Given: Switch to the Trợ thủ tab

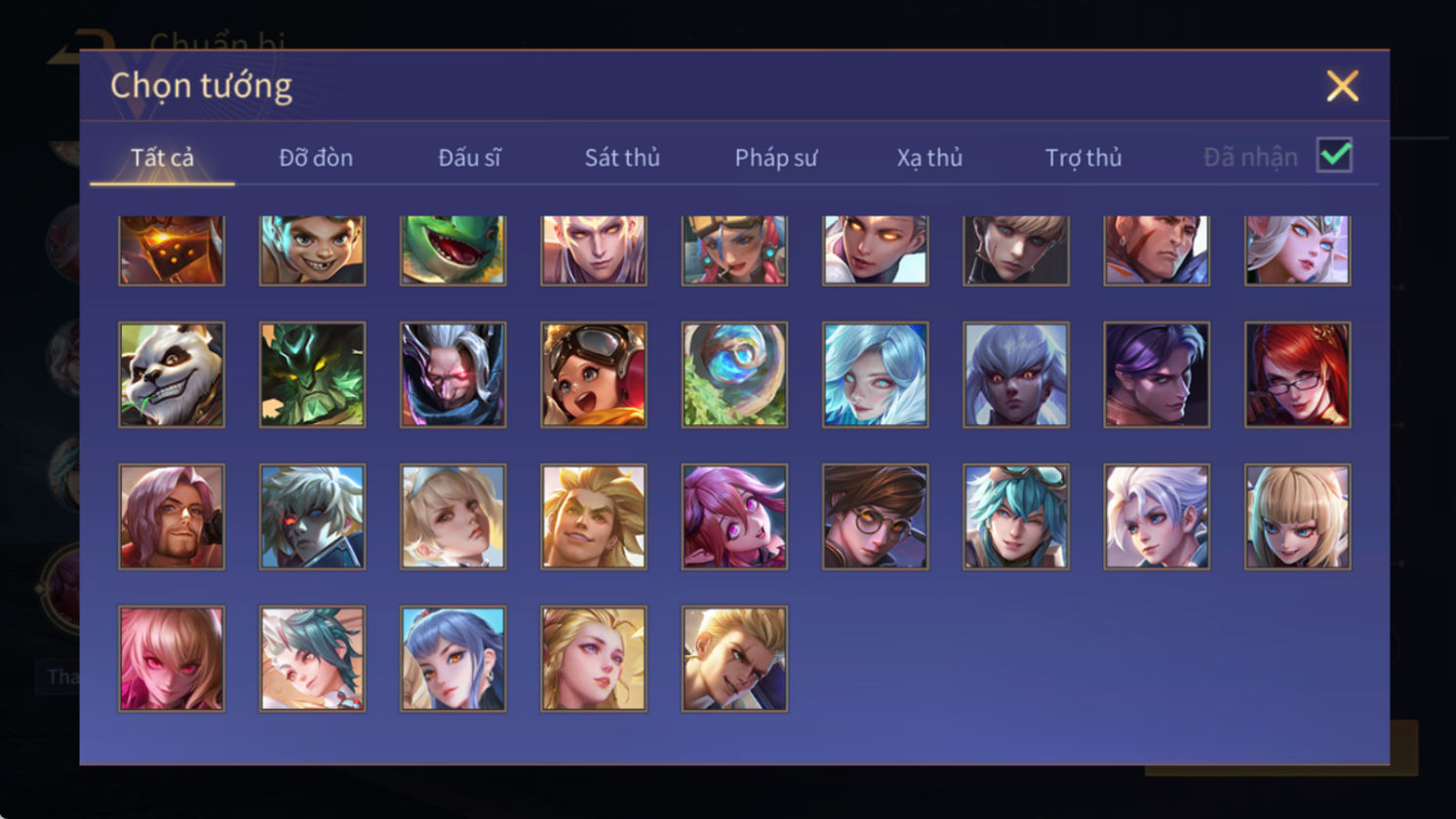Looking at the screenshot, I should click(1083, 157).
